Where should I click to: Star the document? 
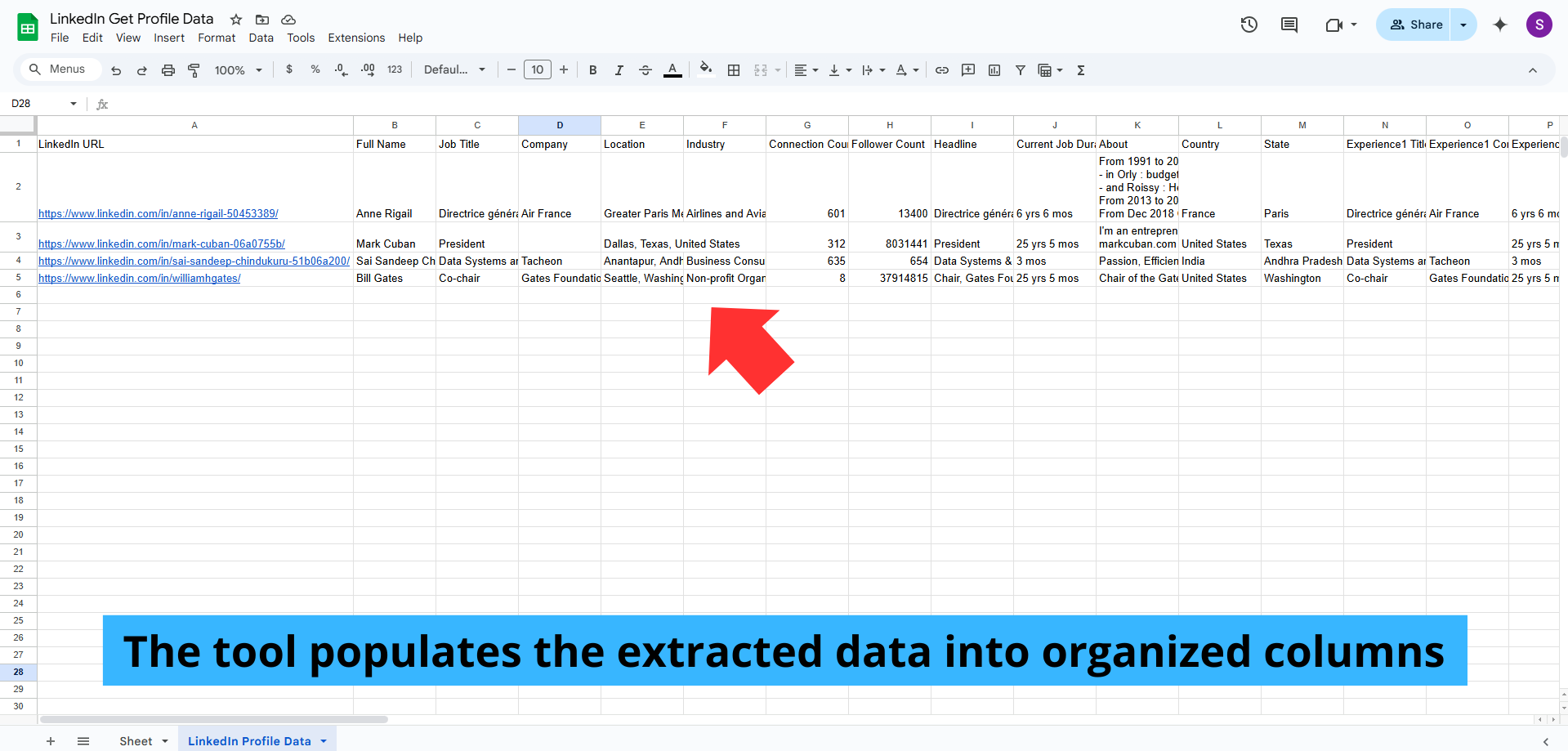pos(236,20)
